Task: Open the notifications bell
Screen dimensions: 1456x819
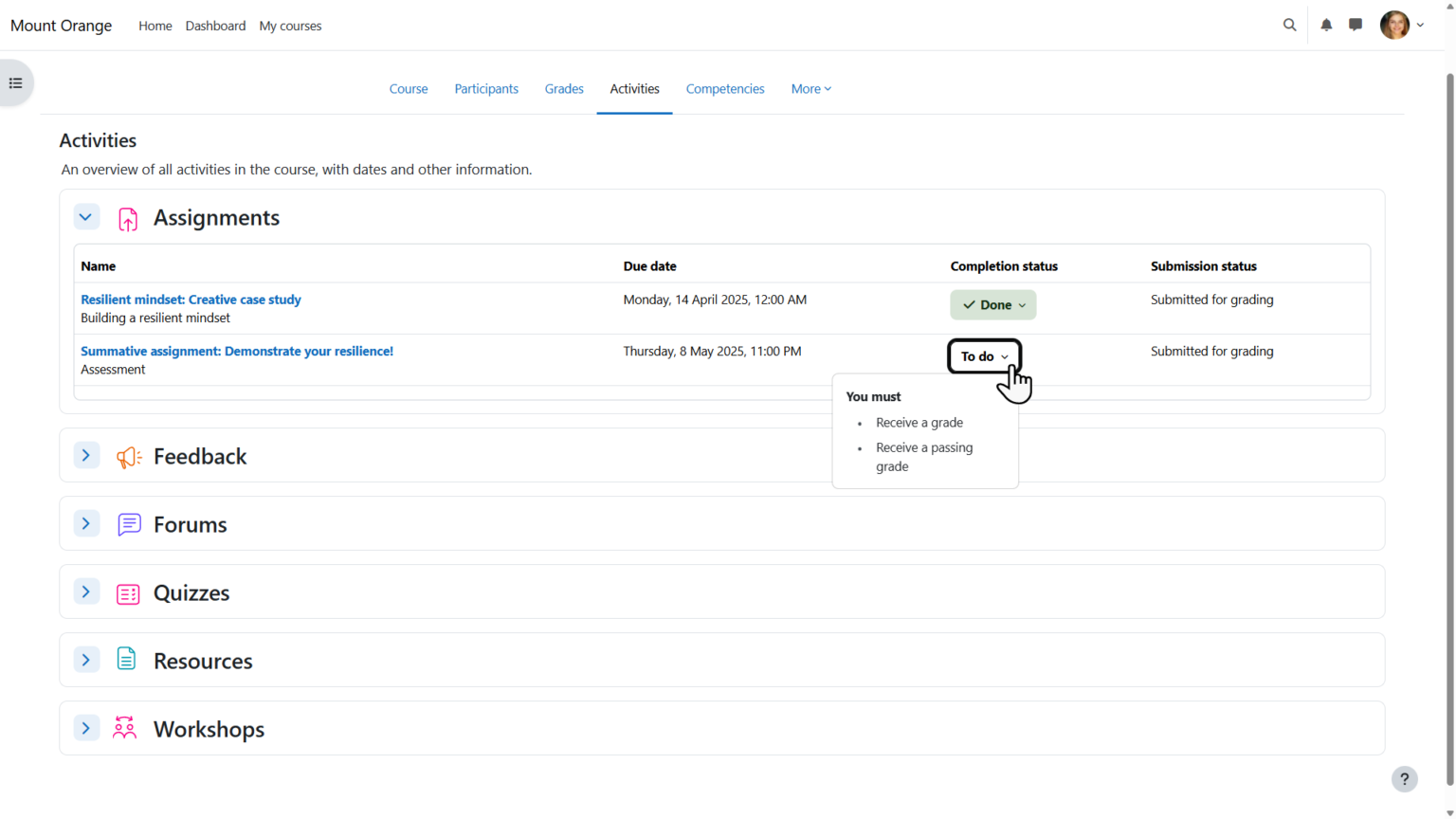Action: tap(1325, 25)
